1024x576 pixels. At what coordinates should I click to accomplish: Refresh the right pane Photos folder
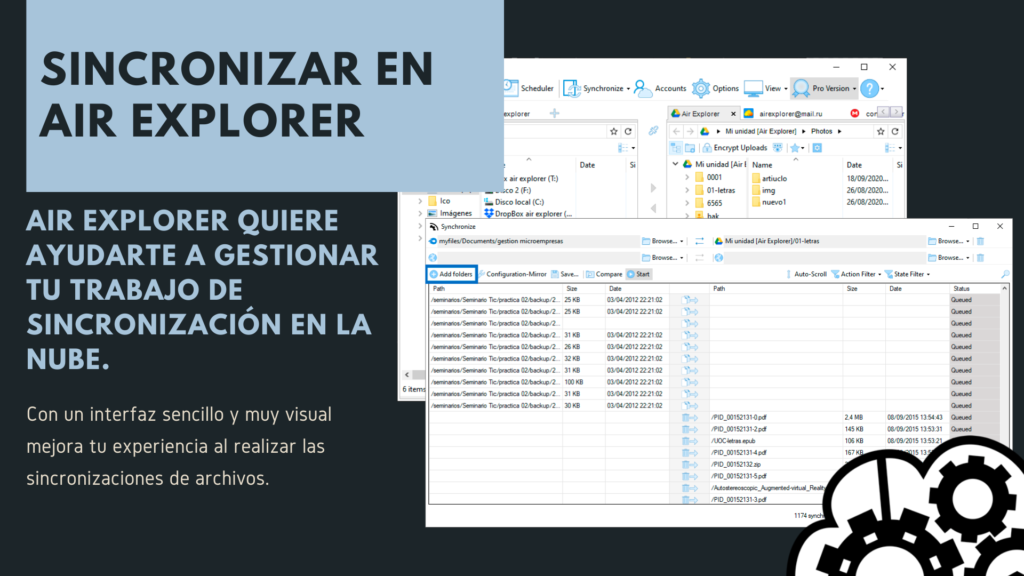pos(895,131)
